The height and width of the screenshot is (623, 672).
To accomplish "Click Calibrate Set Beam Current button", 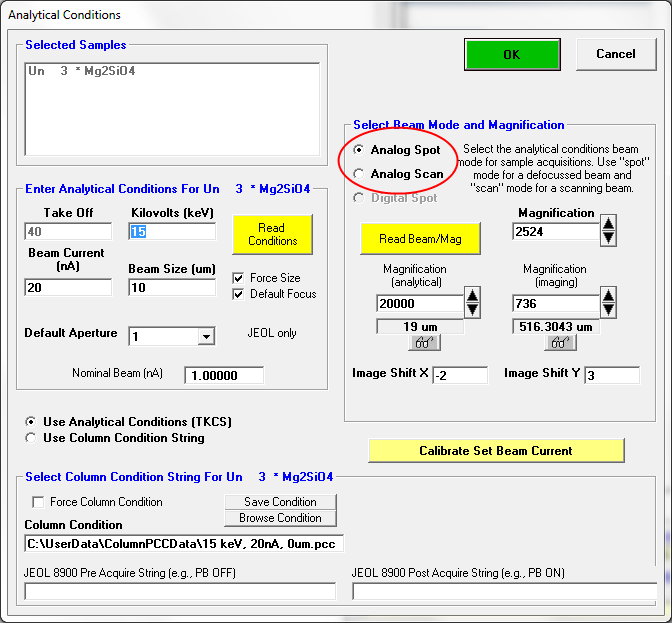I will click(496, 451).
